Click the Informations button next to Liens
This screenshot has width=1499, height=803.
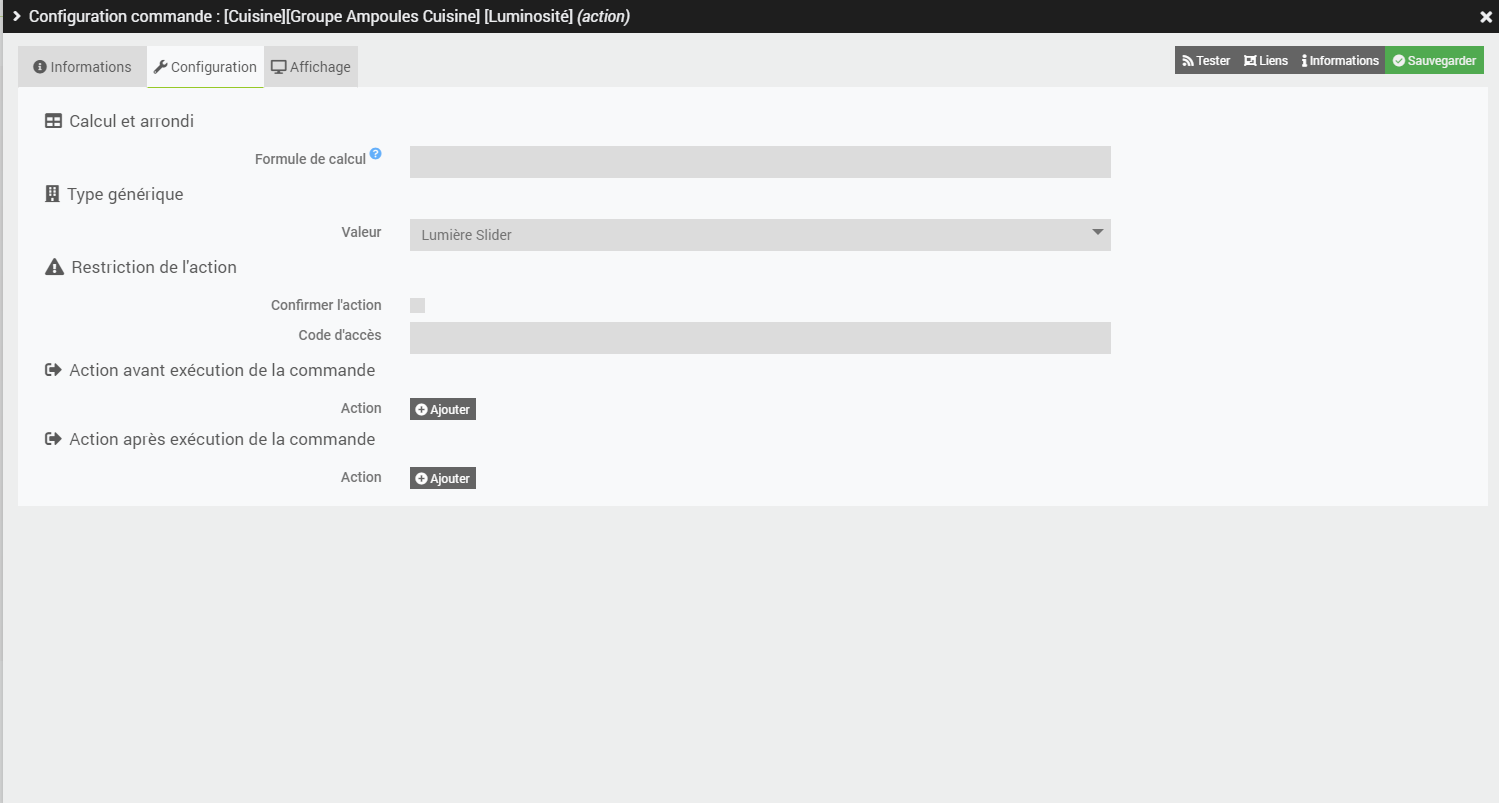click(1340, 61)
